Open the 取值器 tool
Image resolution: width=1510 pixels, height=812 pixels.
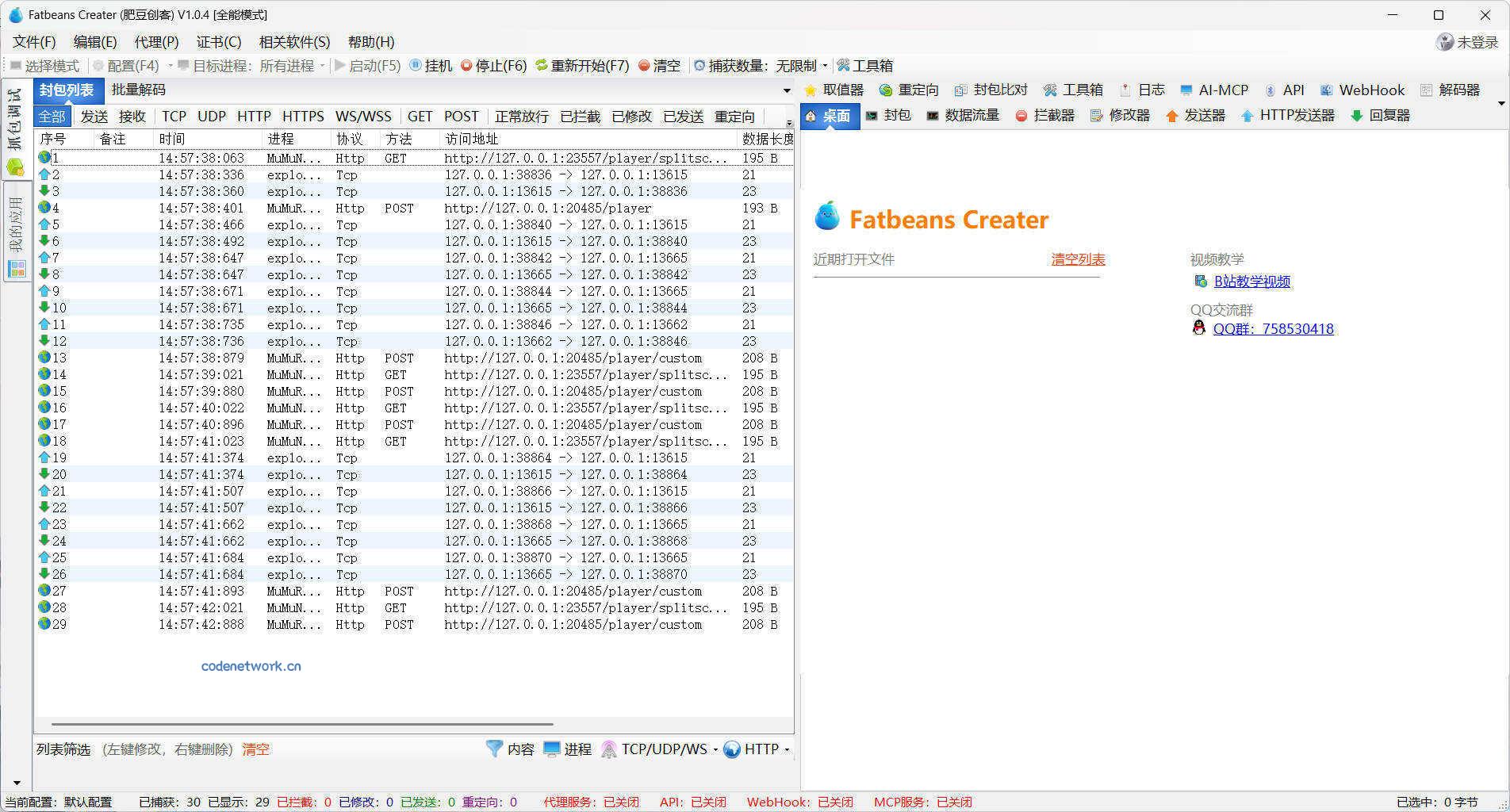(834, 90)
